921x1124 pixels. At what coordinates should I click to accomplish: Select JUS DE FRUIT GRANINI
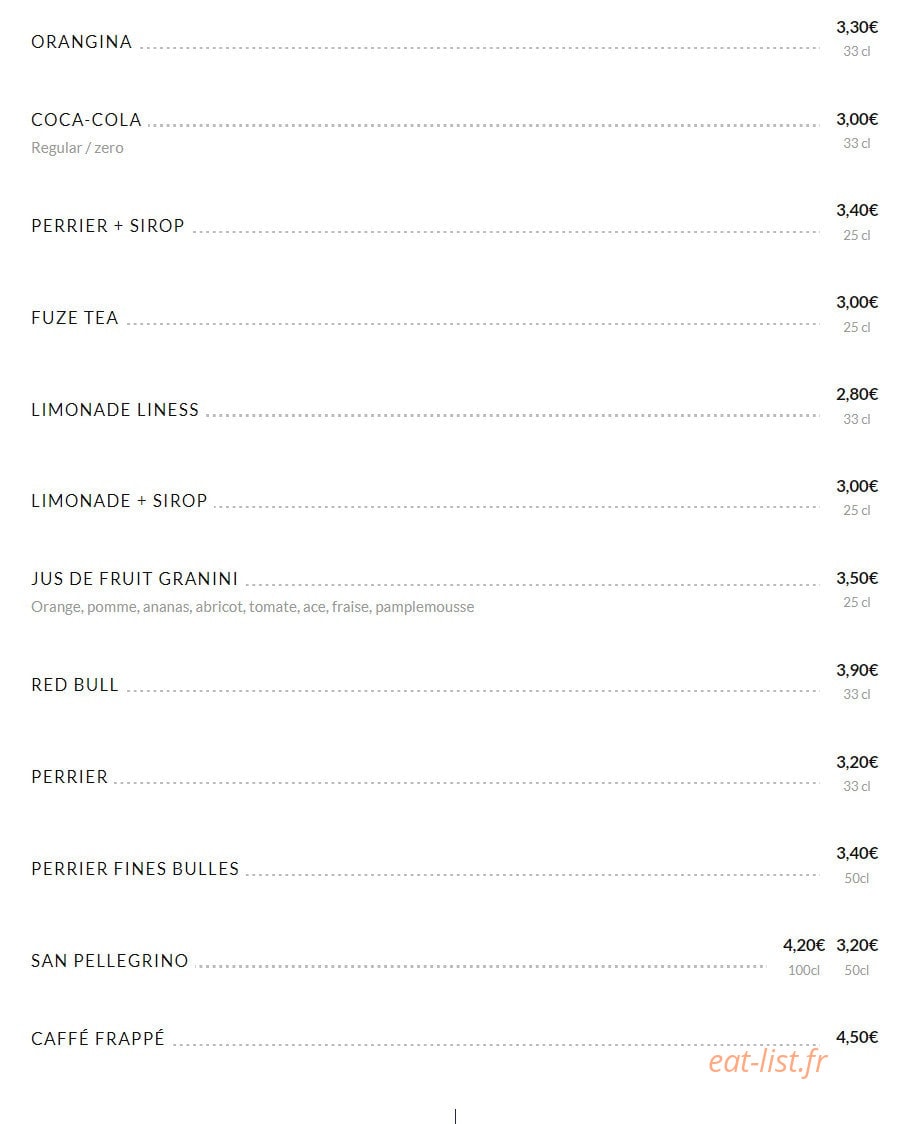(x=134, y=578)
